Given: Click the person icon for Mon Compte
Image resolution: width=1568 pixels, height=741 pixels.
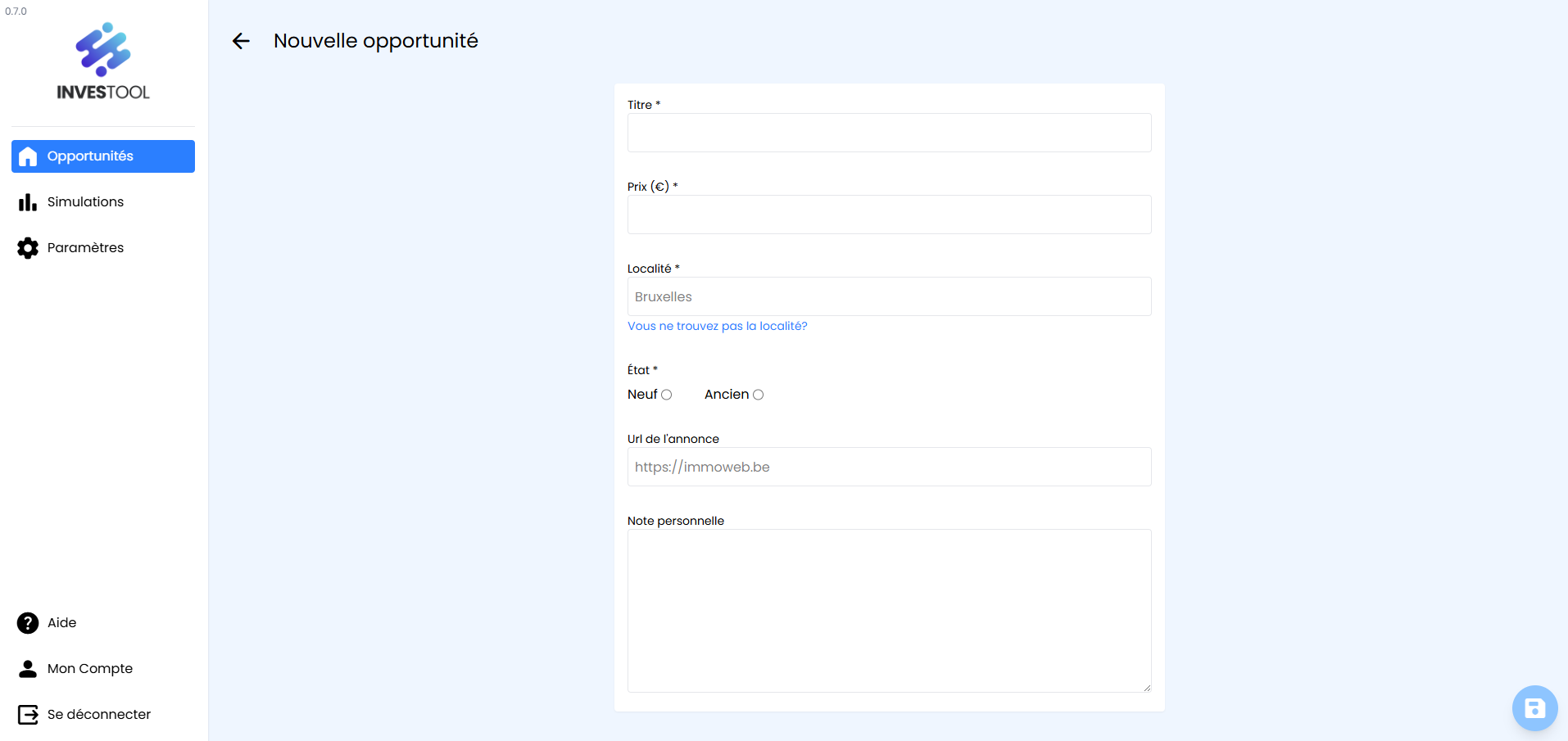Looking at the screenshot, I should pos(28,669).
